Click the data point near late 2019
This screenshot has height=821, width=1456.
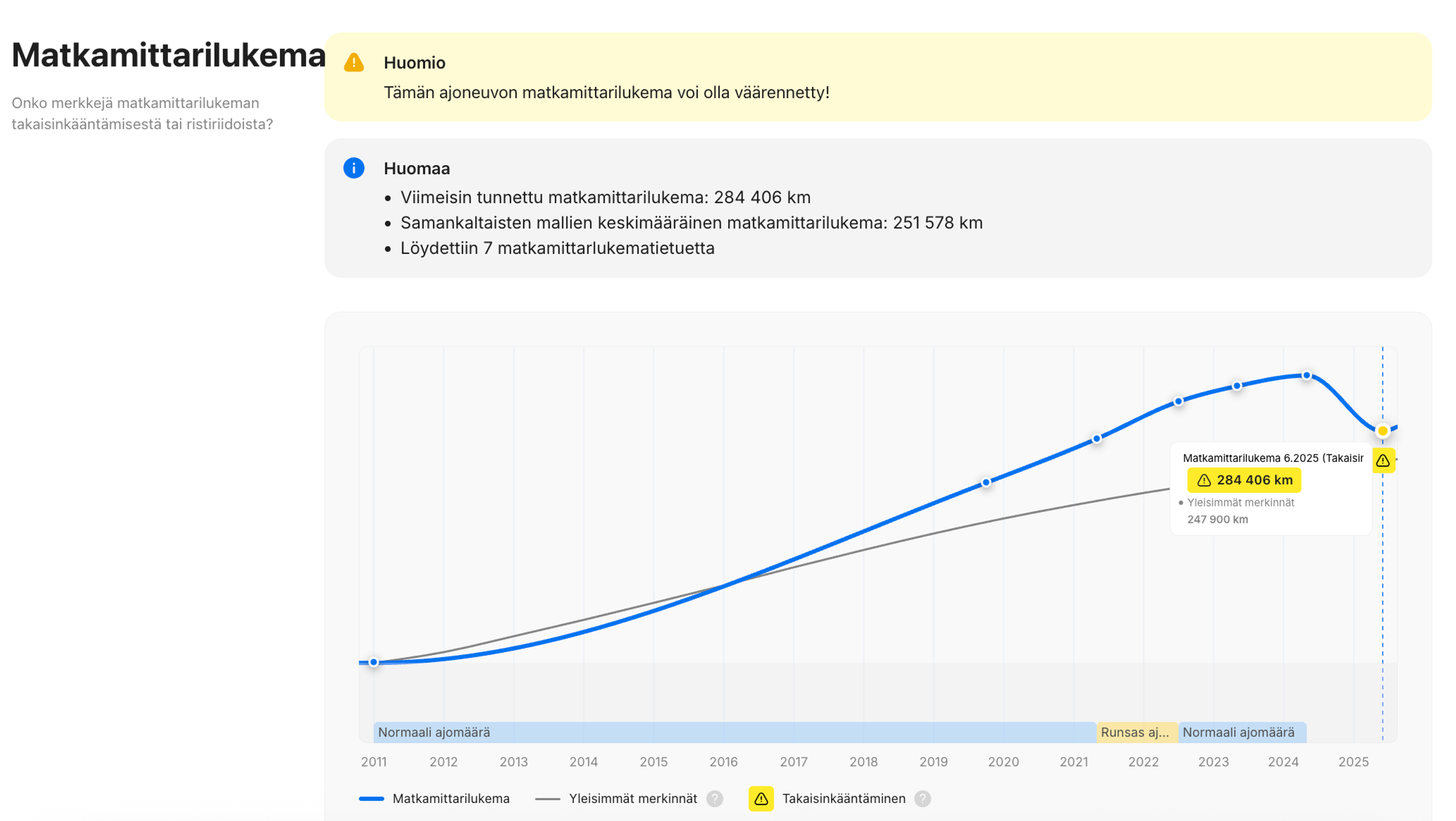coord(986,482)
